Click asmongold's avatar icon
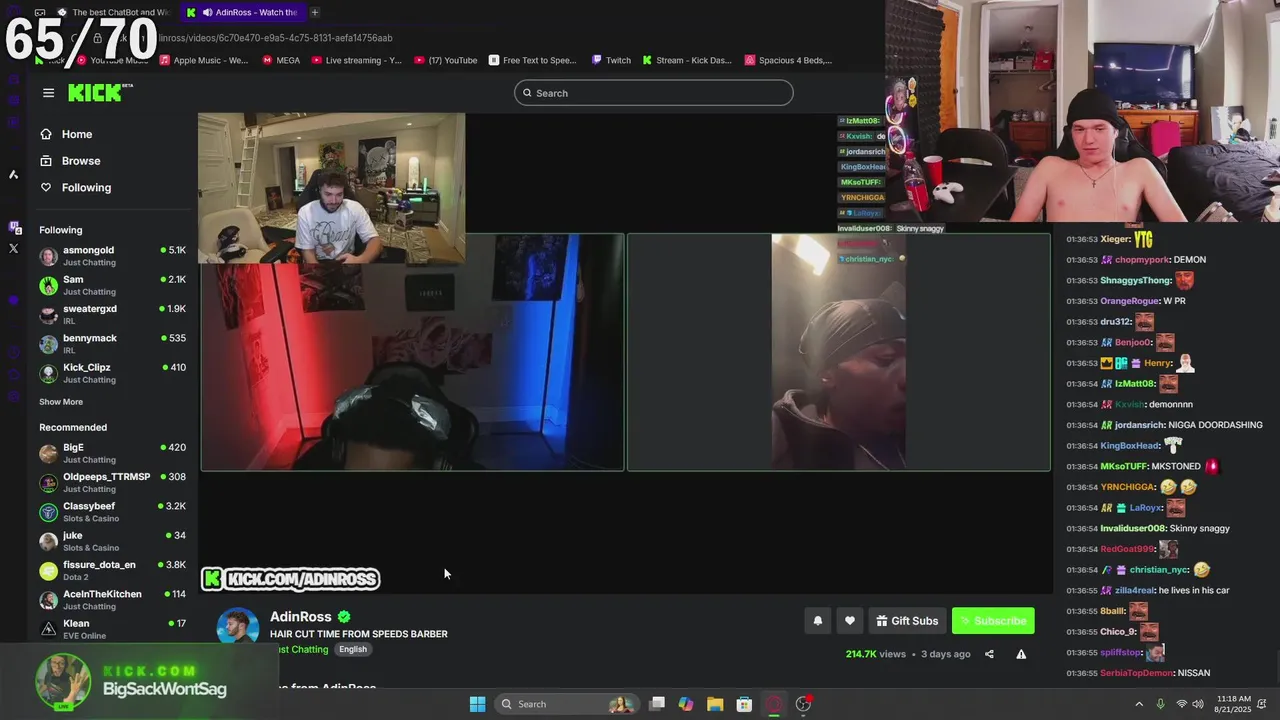This screenshot has height=720, width=1280. [x=48, y=256]
